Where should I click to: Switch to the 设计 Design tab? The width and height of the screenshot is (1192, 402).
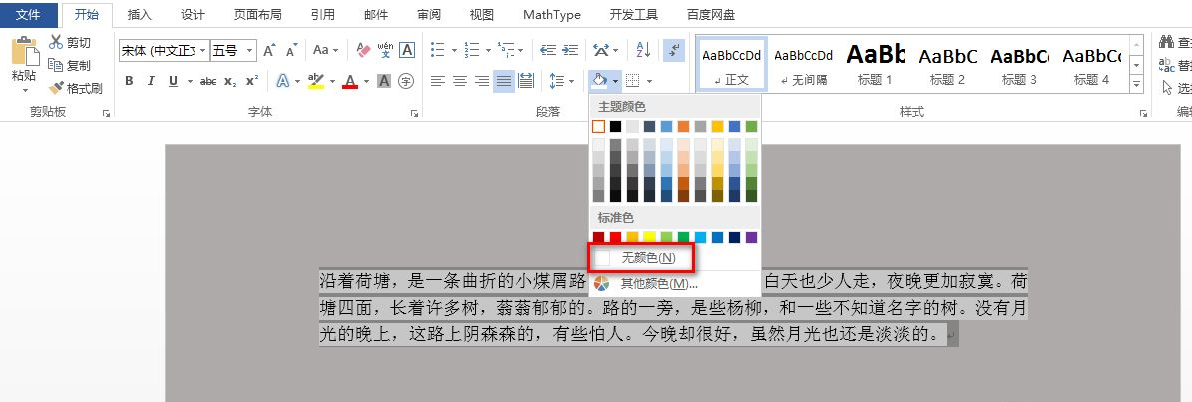click(x=193, y=14)
